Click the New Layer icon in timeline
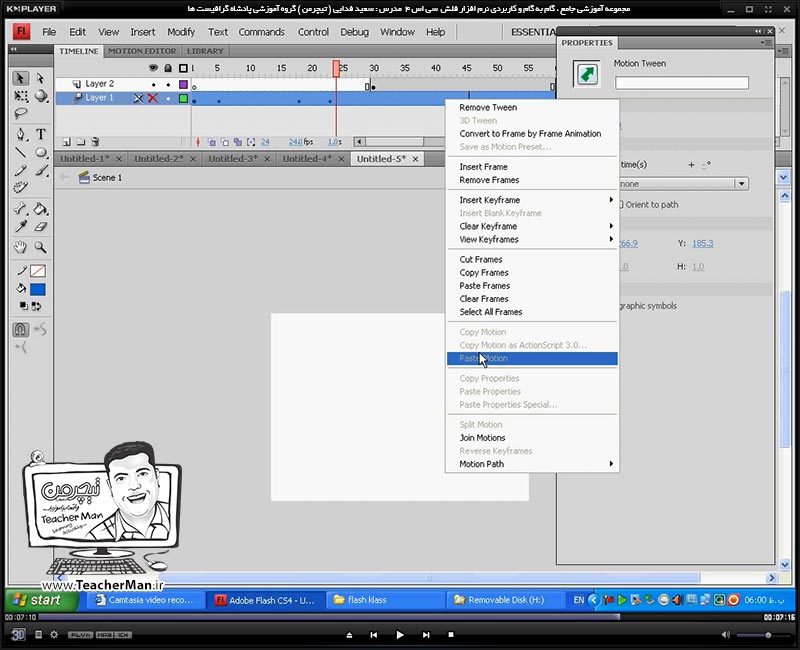Viewport: 800px width, 650px height. [66, 142]
